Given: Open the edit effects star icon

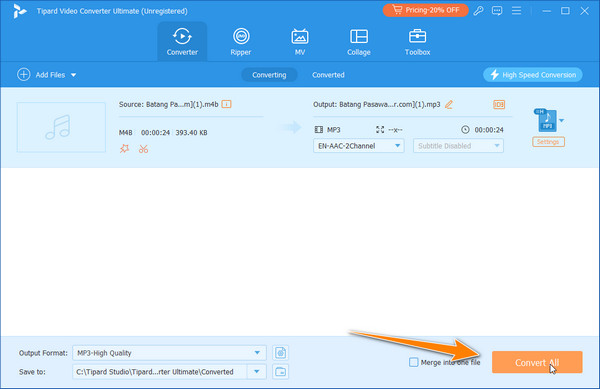Looking at the screenshot, I should tap(124, 148).
